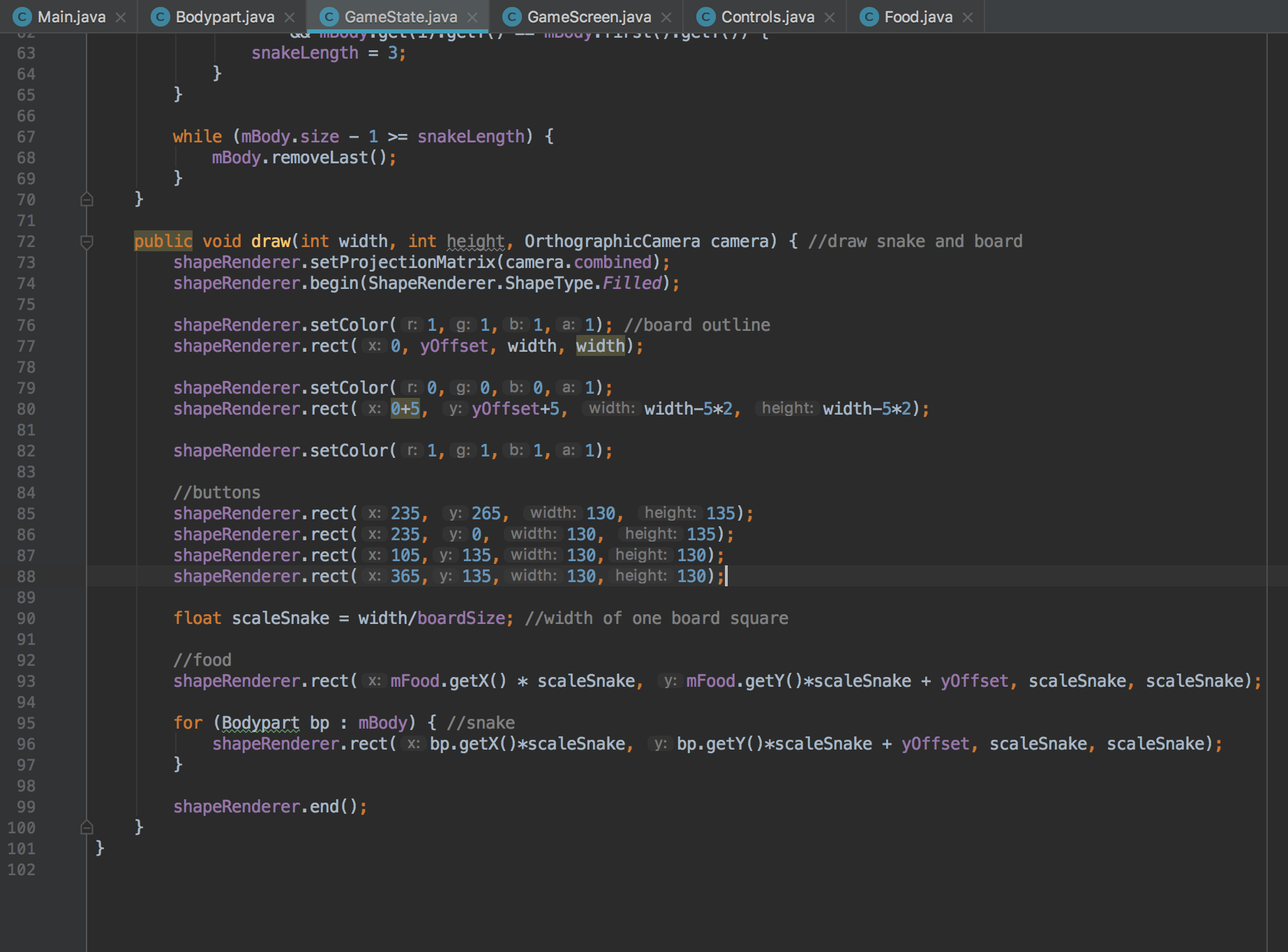
Task: Click the y value '265' on line 85
Action: pyautogui.click(x=486, y=514)
